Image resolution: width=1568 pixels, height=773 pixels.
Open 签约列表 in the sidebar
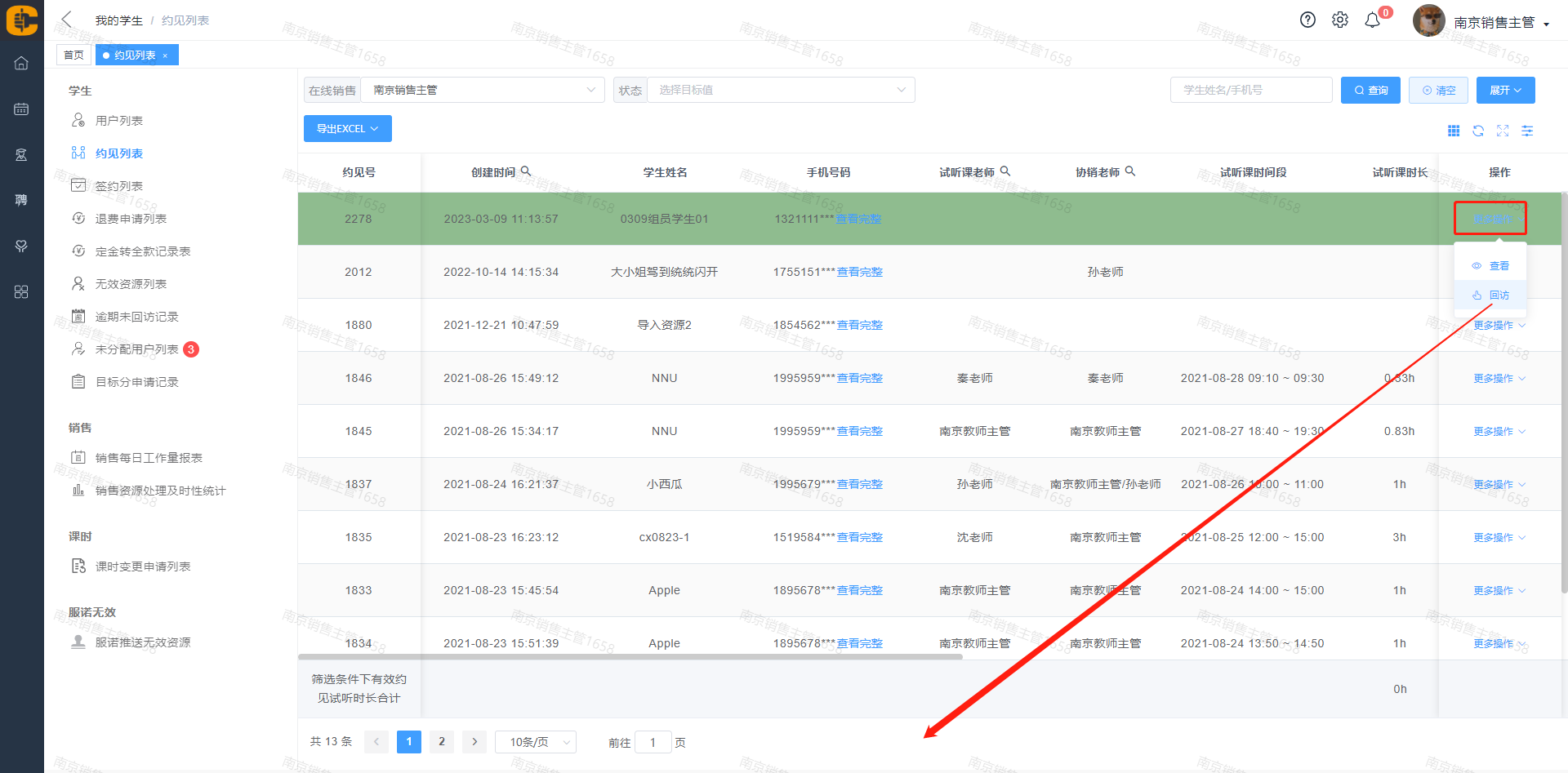click(119, 186)
